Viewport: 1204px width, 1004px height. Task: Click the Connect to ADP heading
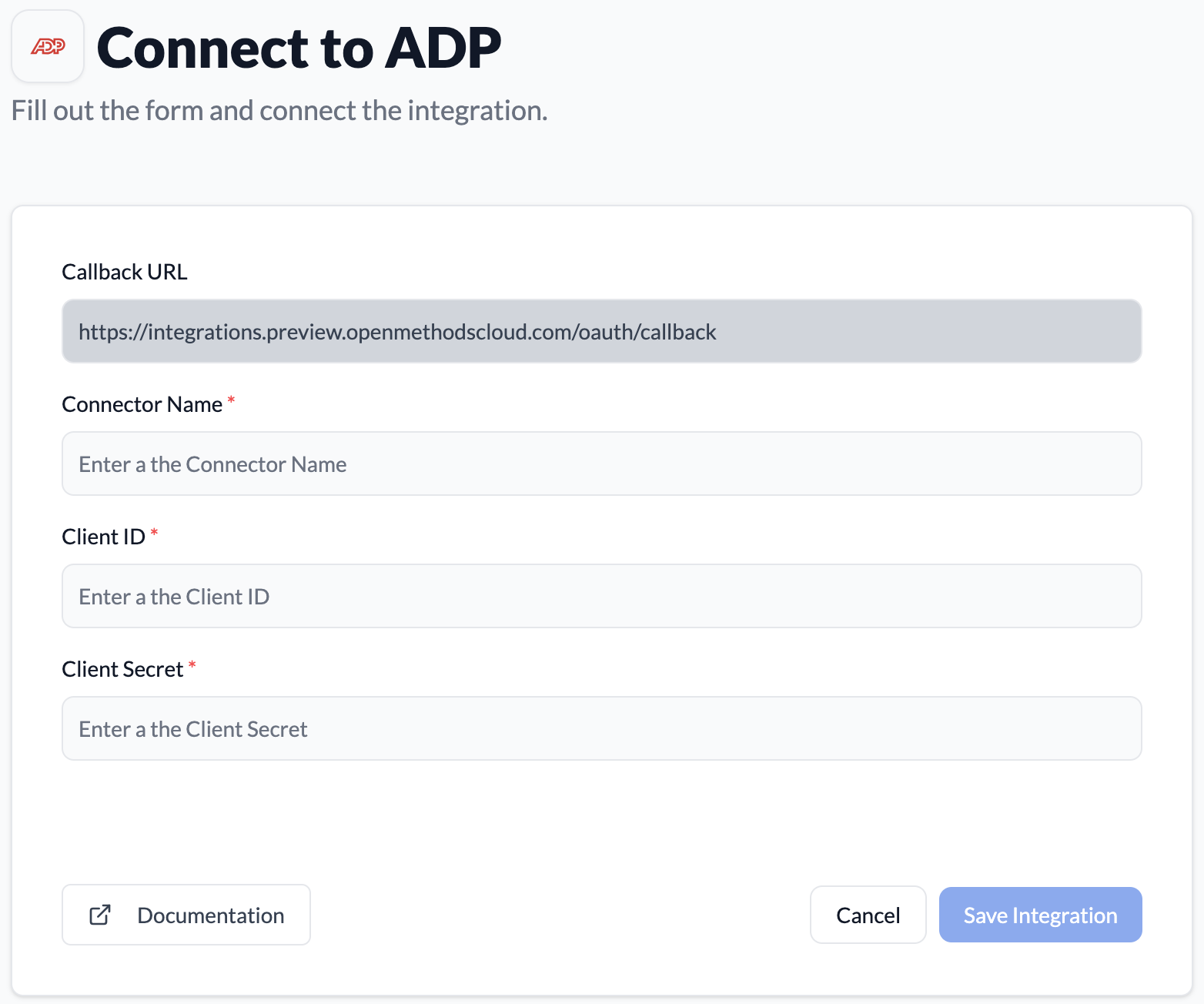tap(299, 49)
